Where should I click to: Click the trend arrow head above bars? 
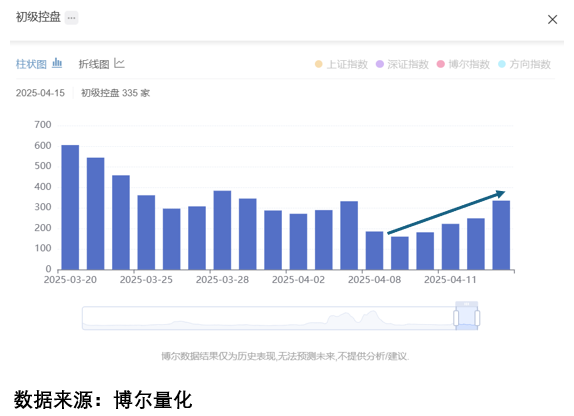click(x=500, y=194)
